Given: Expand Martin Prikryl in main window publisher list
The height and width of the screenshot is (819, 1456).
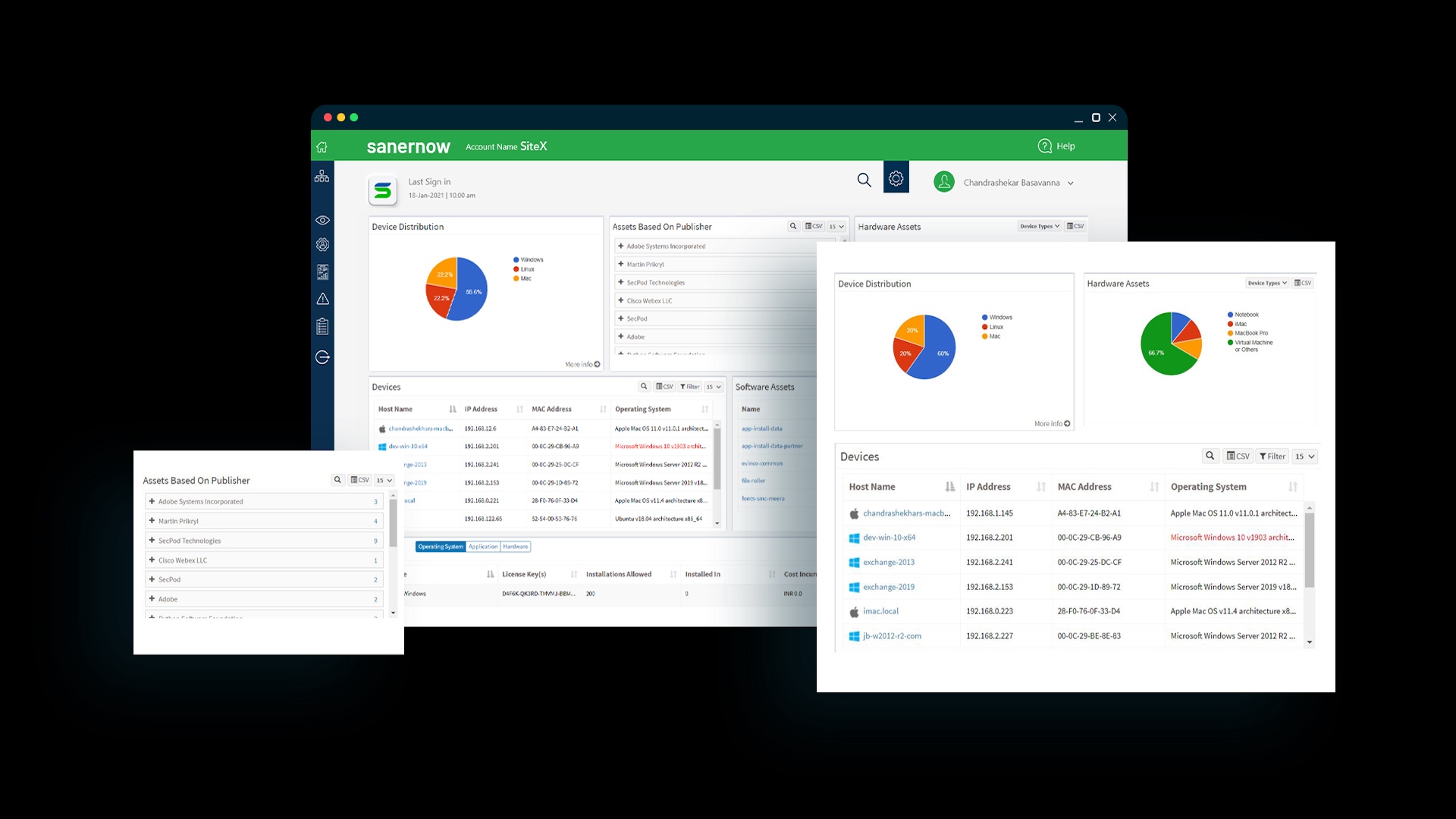Looking at the screenshot, I should [x=620, y=264].
